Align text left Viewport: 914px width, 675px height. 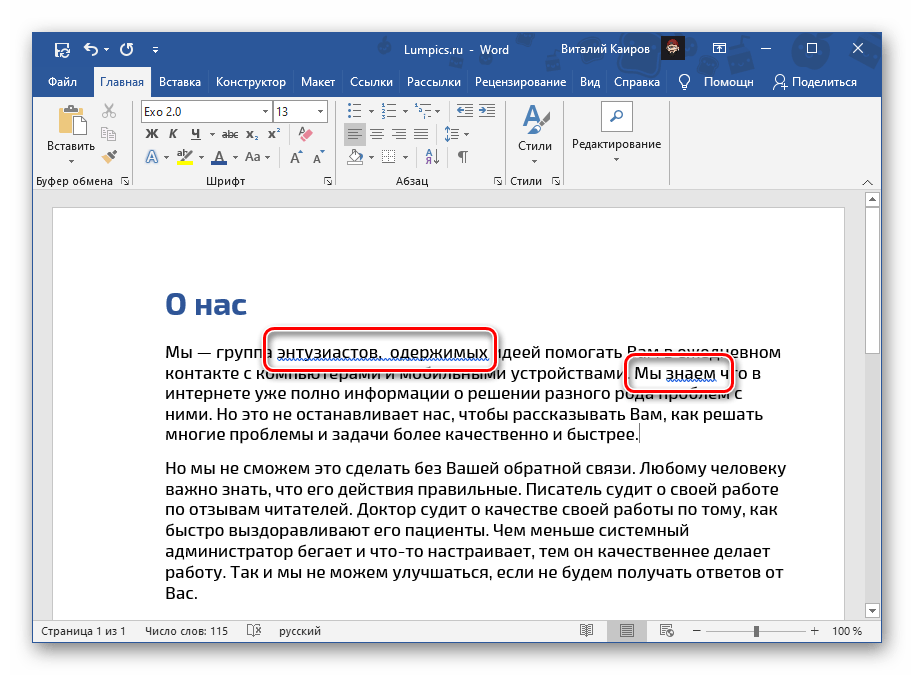click(354, 135)
